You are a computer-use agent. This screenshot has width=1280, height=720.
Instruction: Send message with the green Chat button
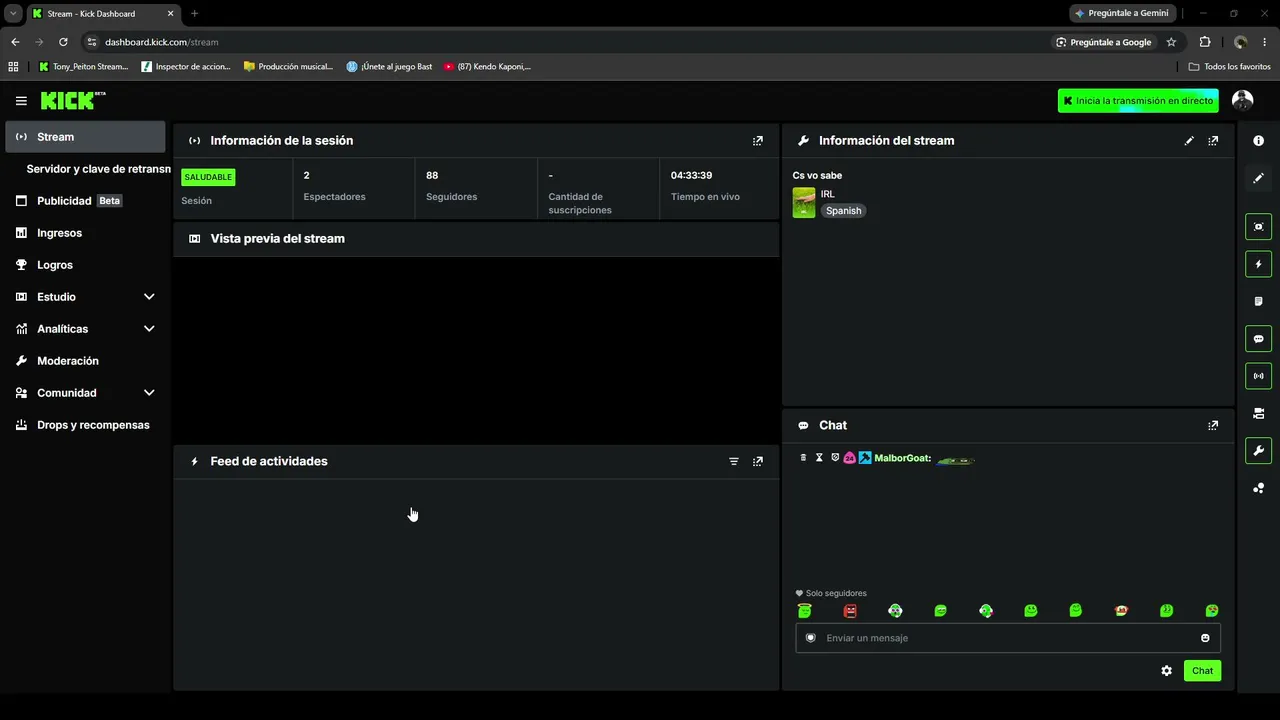[x=1202, y=671]
